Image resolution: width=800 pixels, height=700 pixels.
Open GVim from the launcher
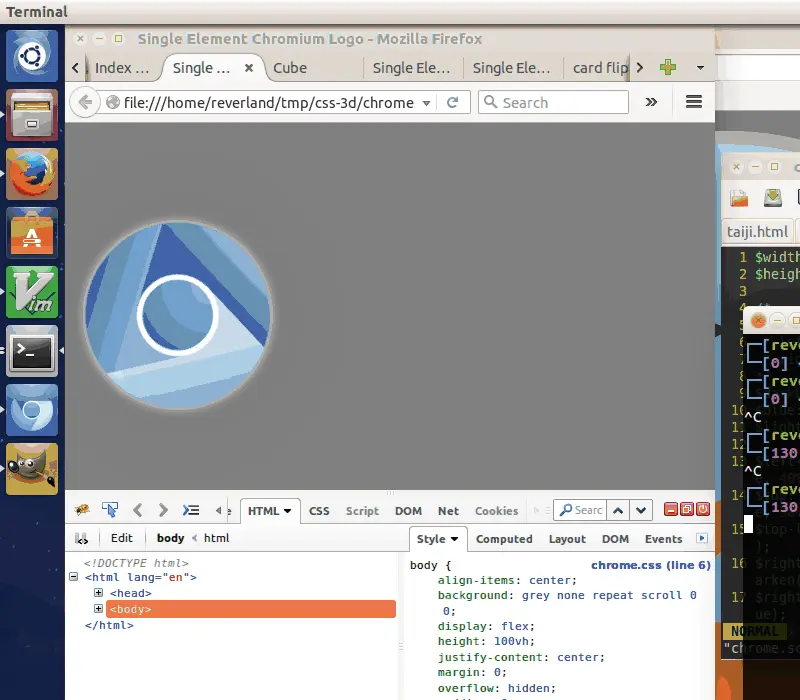(x=32, y=292)
